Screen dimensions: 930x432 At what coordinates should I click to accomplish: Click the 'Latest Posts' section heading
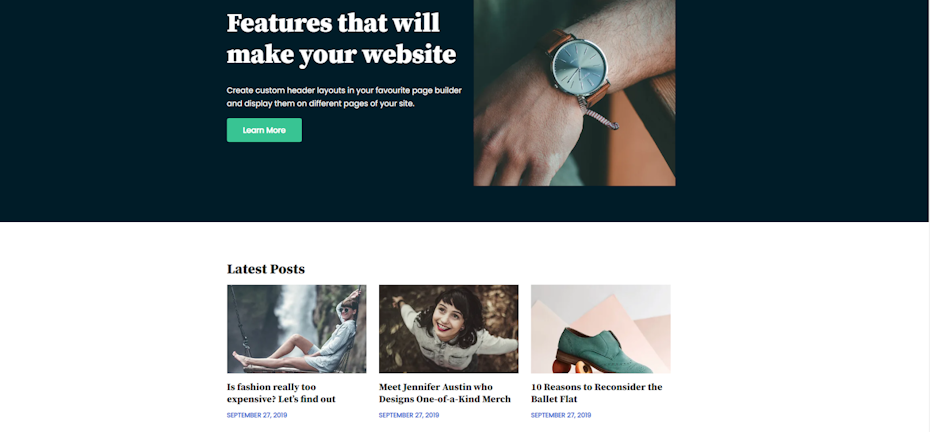[x=266, y=269]
